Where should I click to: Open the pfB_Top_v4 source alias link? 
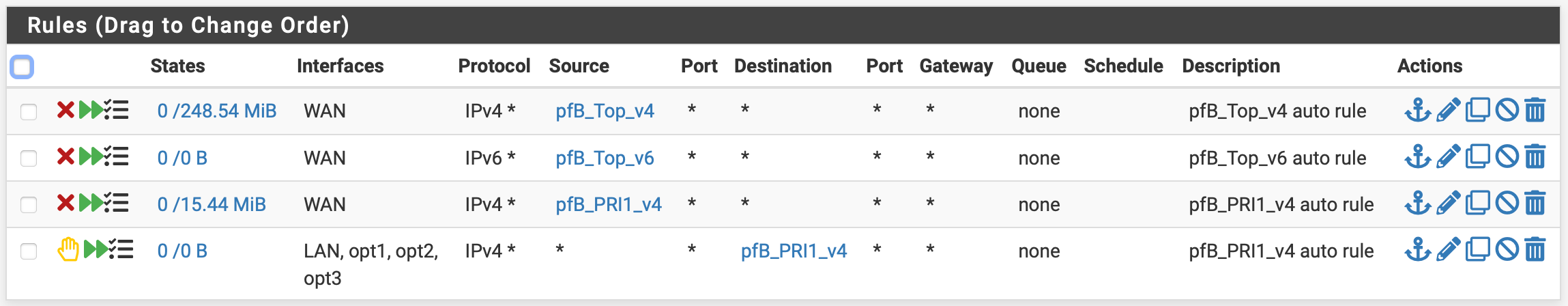[x=605, y=111]
